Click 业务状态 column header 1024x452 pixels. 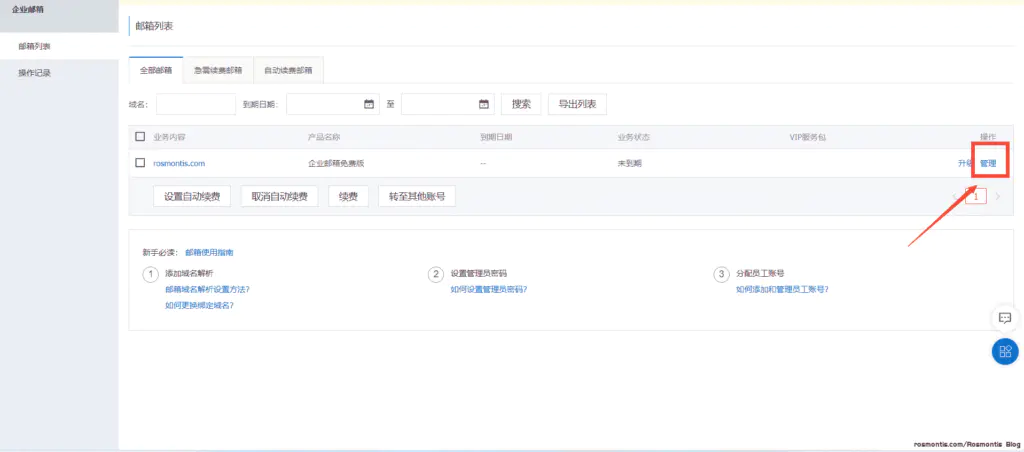[633, 137]
